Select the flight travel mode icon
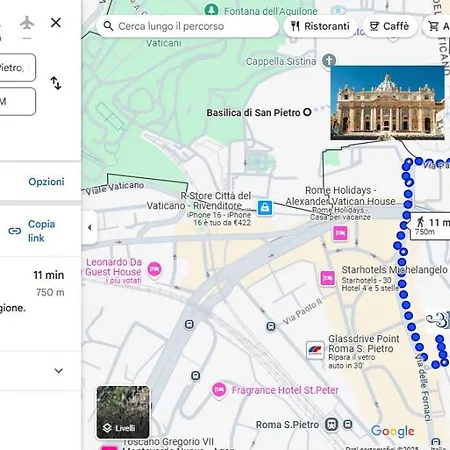This screenshot has height=450, width=450. click(x=27, y=23)
